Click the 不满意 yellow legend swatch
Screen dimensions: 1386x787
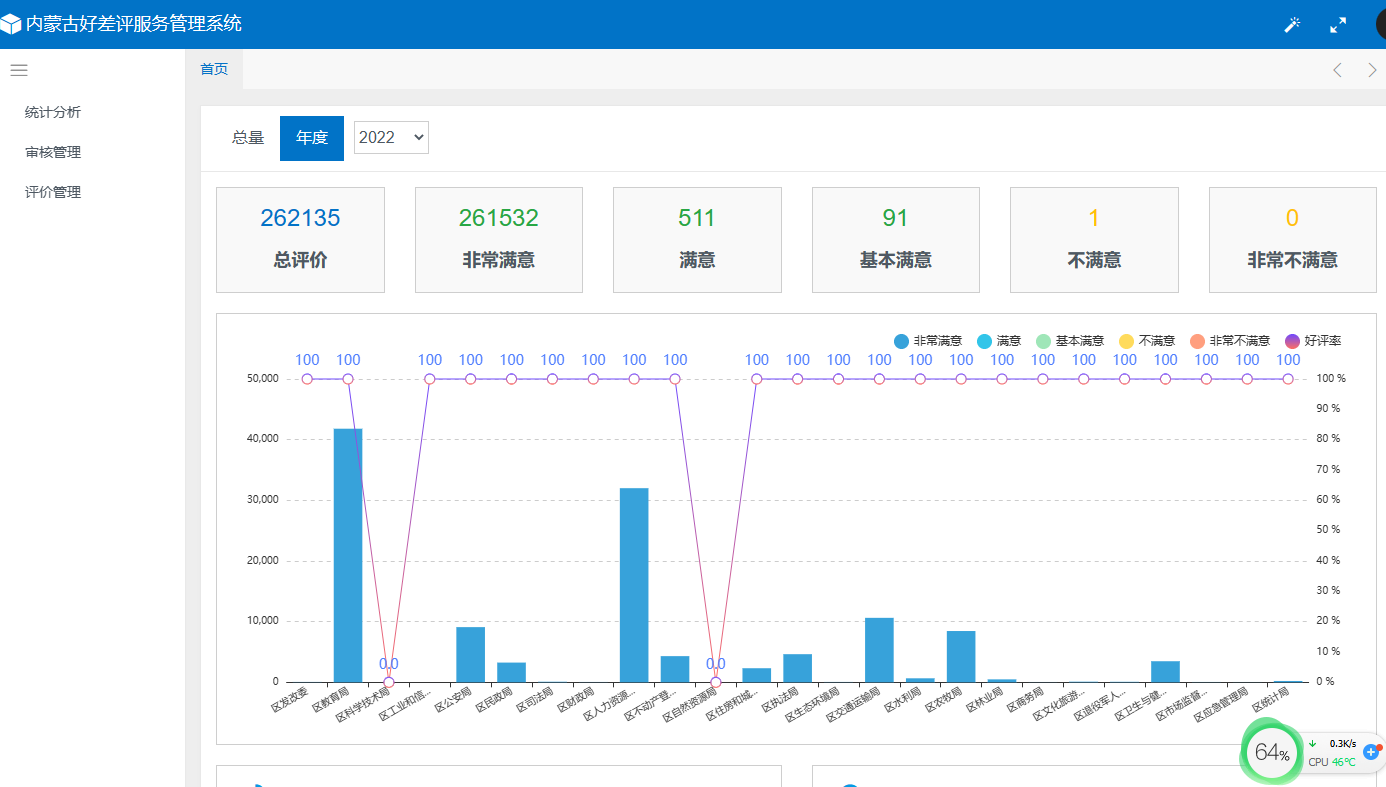(1126, 341)
